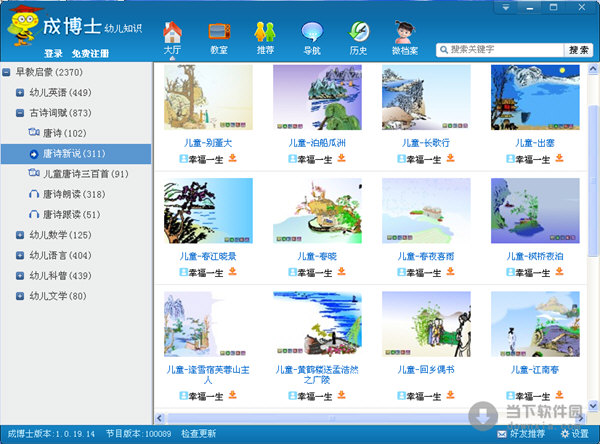Click the download icon under 儿童-春江晓景

232,271
